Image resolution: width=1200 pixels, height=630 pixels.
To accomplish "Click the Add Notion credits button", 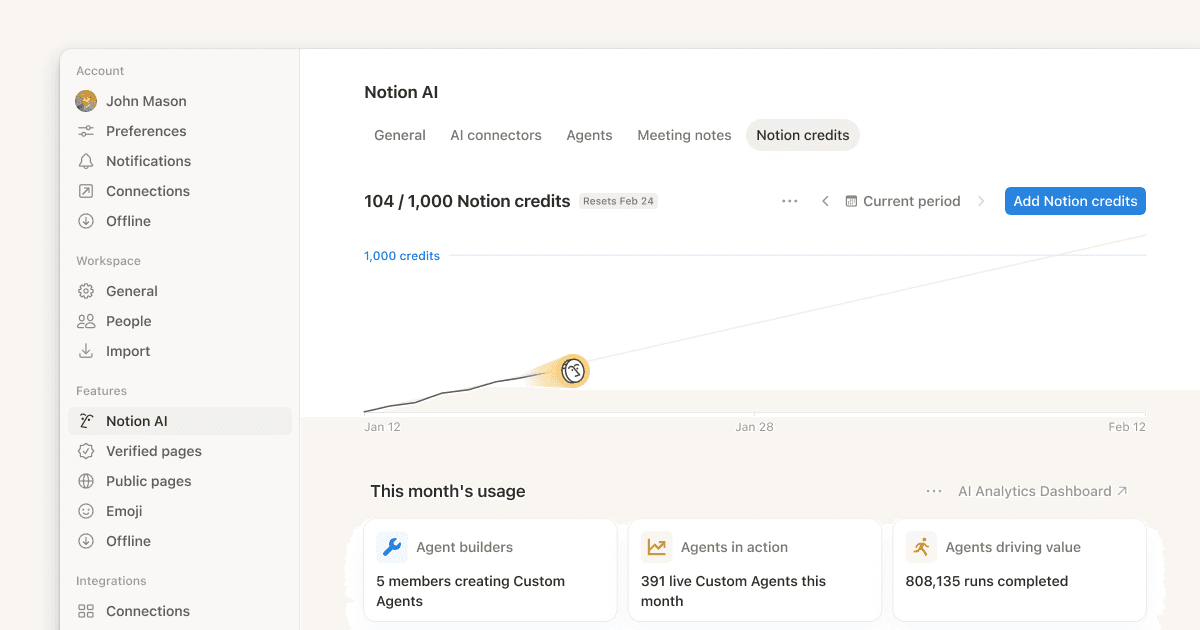I will pyautogui.click(x=1075, y=201).
